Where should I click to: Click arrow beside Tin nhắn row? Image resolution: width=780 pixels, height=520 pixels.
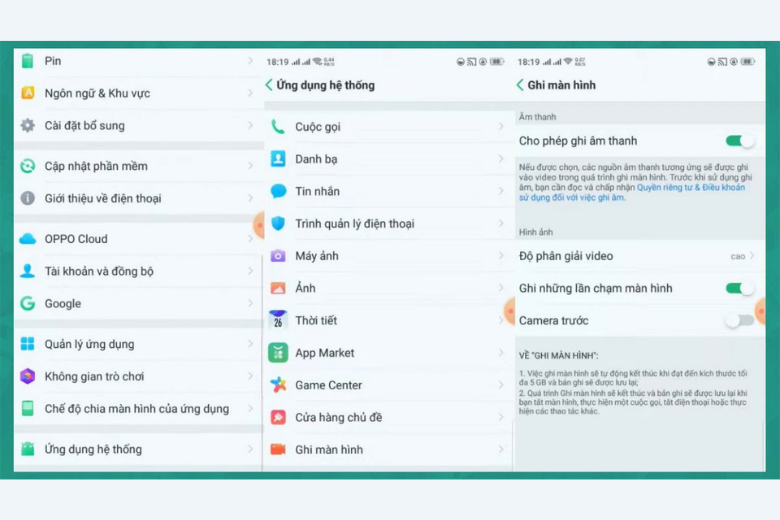[501, 191]
